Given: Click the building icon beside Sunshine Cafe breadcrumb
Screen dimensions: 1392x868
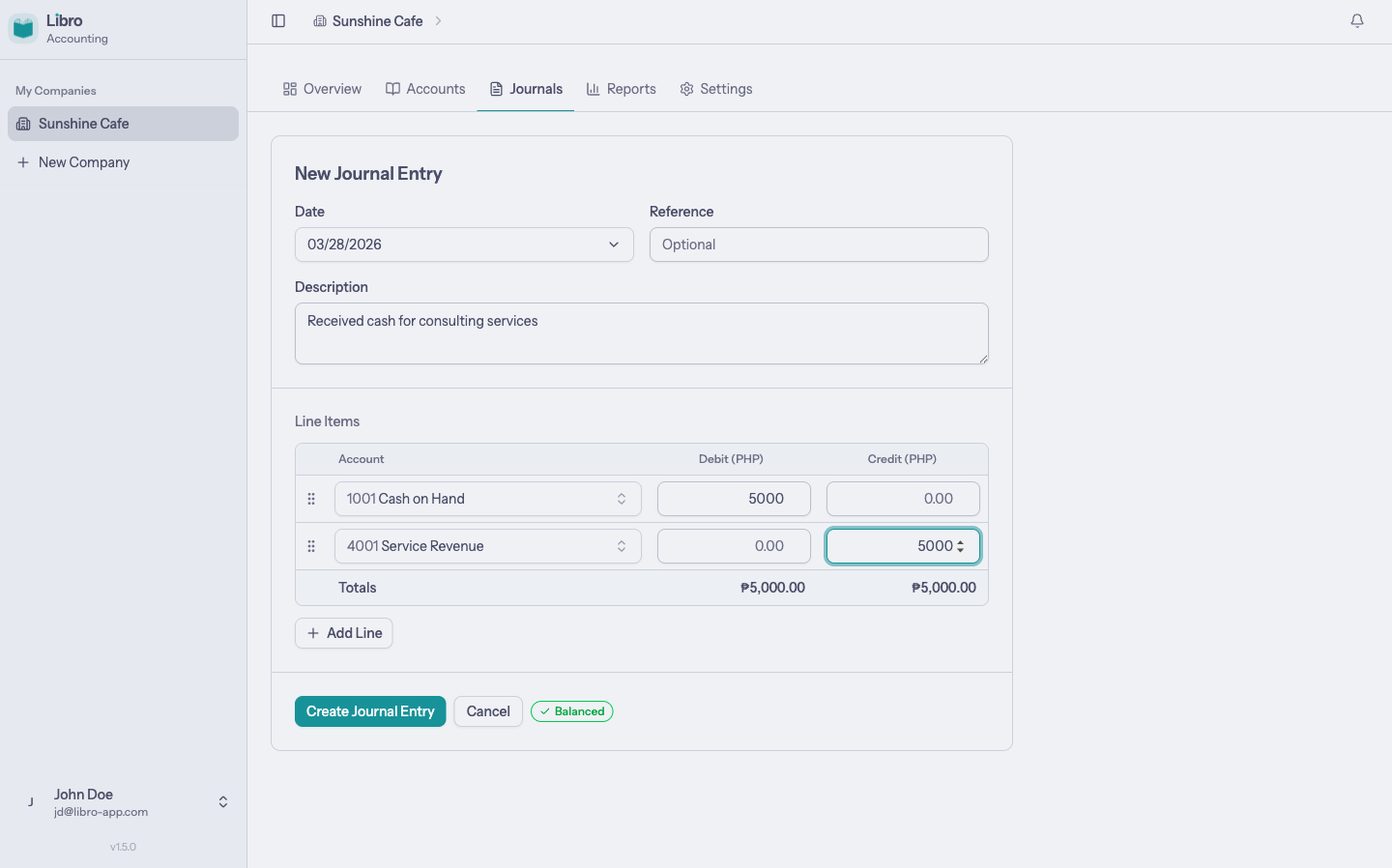Looking at the screenshot, I should (x=320, y=20).
